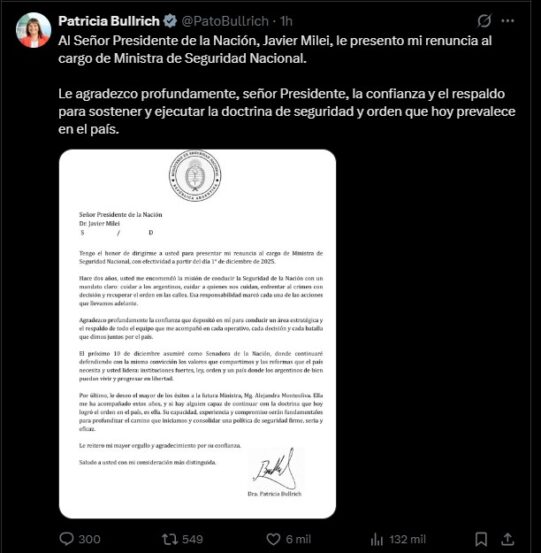The width and height of the screenshot is (541, 553).
Task: Open the Grok explain-post icon
Action: coord(484,21)
